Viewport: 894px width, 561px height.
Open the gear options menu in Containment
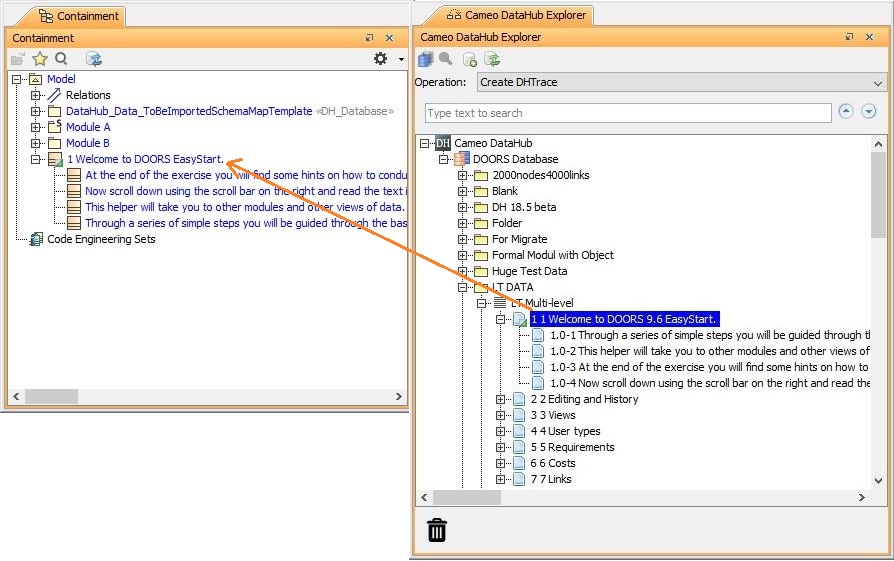coord(380,59)
